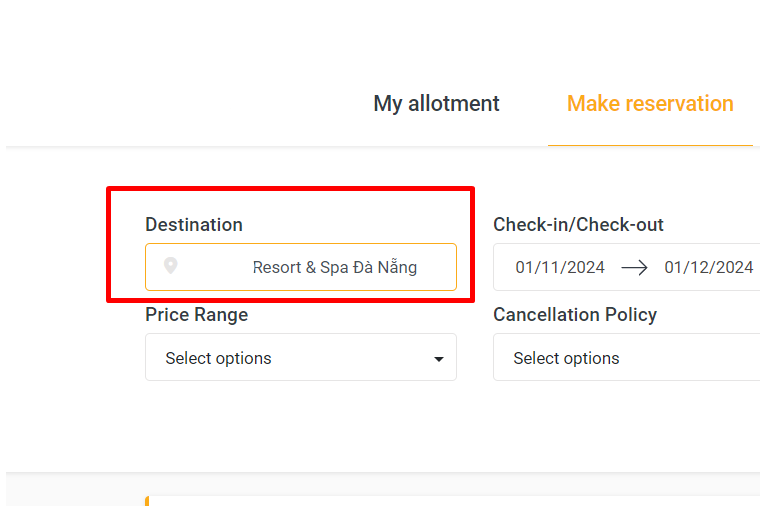The height and width of the screenshot is (513, 783).
Task: Switch to the My allotment tab
Action: (436, 104)
